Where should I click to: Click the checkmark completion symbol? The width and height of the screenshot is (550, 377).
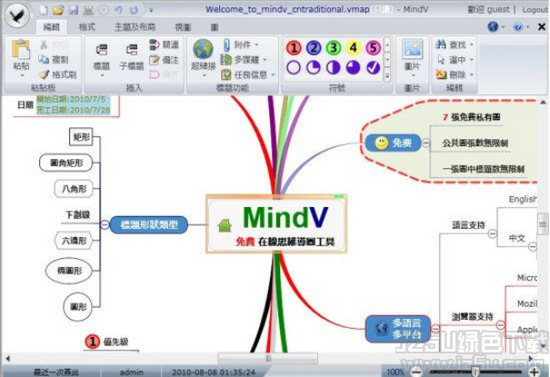tap(373, 67)
